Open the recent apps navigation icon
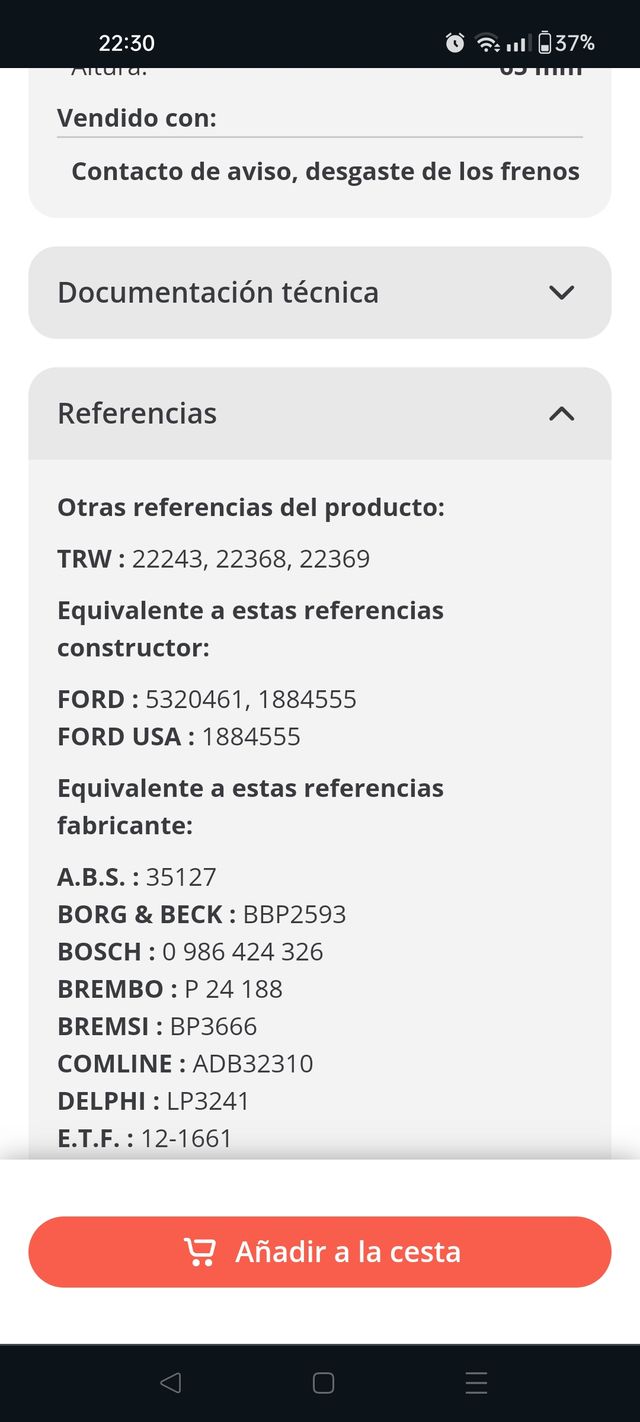The height and width of the screenshot is (1422, 640). pyautogui.click(x=476, y=1383)
